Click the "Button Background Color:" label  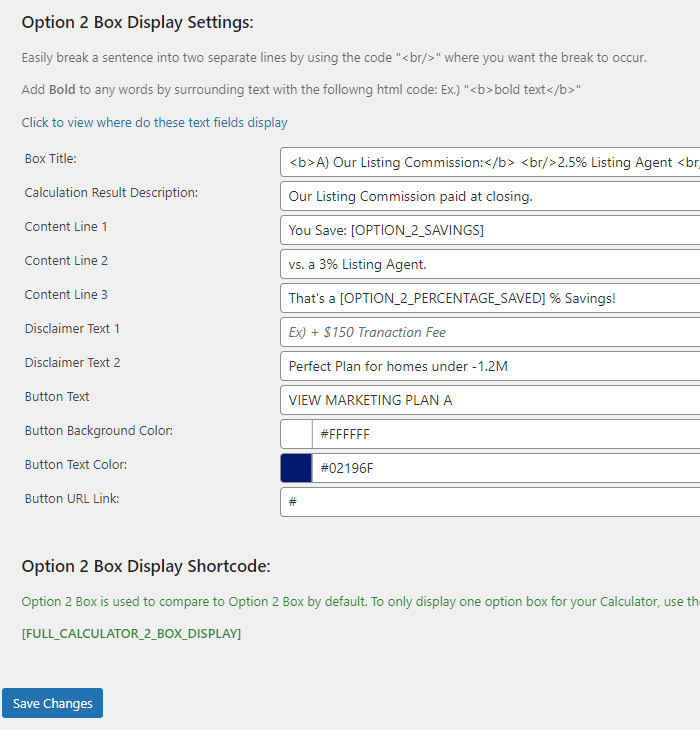click(x=99, y=431)
